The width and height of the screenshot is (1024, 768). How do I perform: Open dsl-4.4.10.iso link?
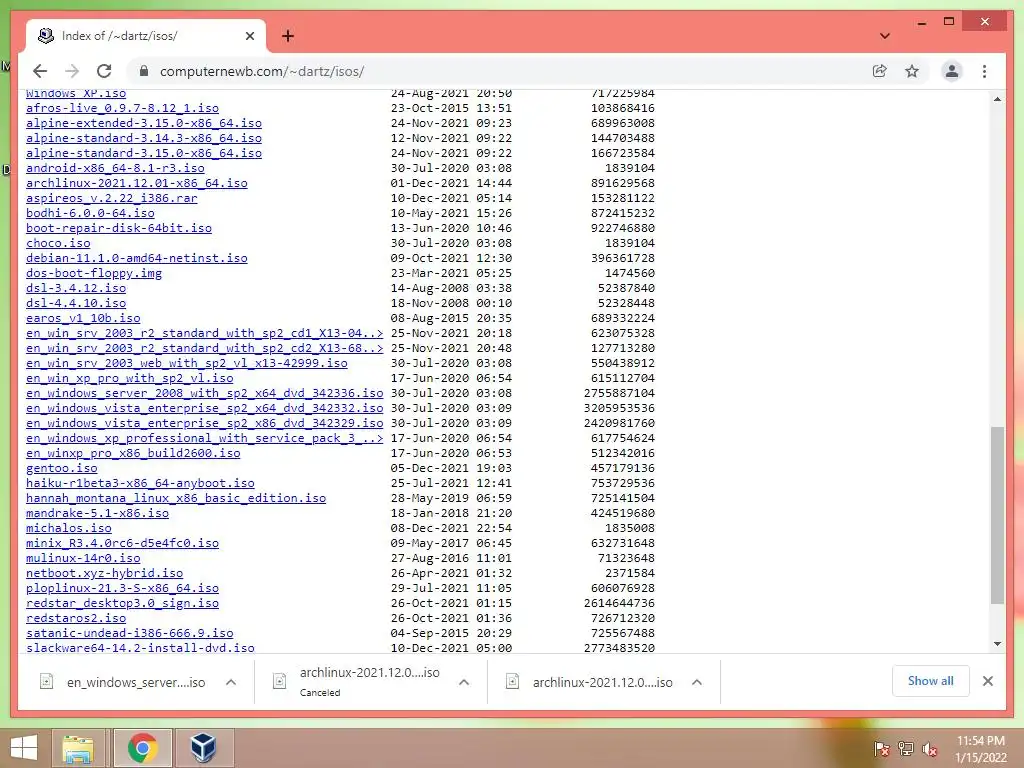76,304
